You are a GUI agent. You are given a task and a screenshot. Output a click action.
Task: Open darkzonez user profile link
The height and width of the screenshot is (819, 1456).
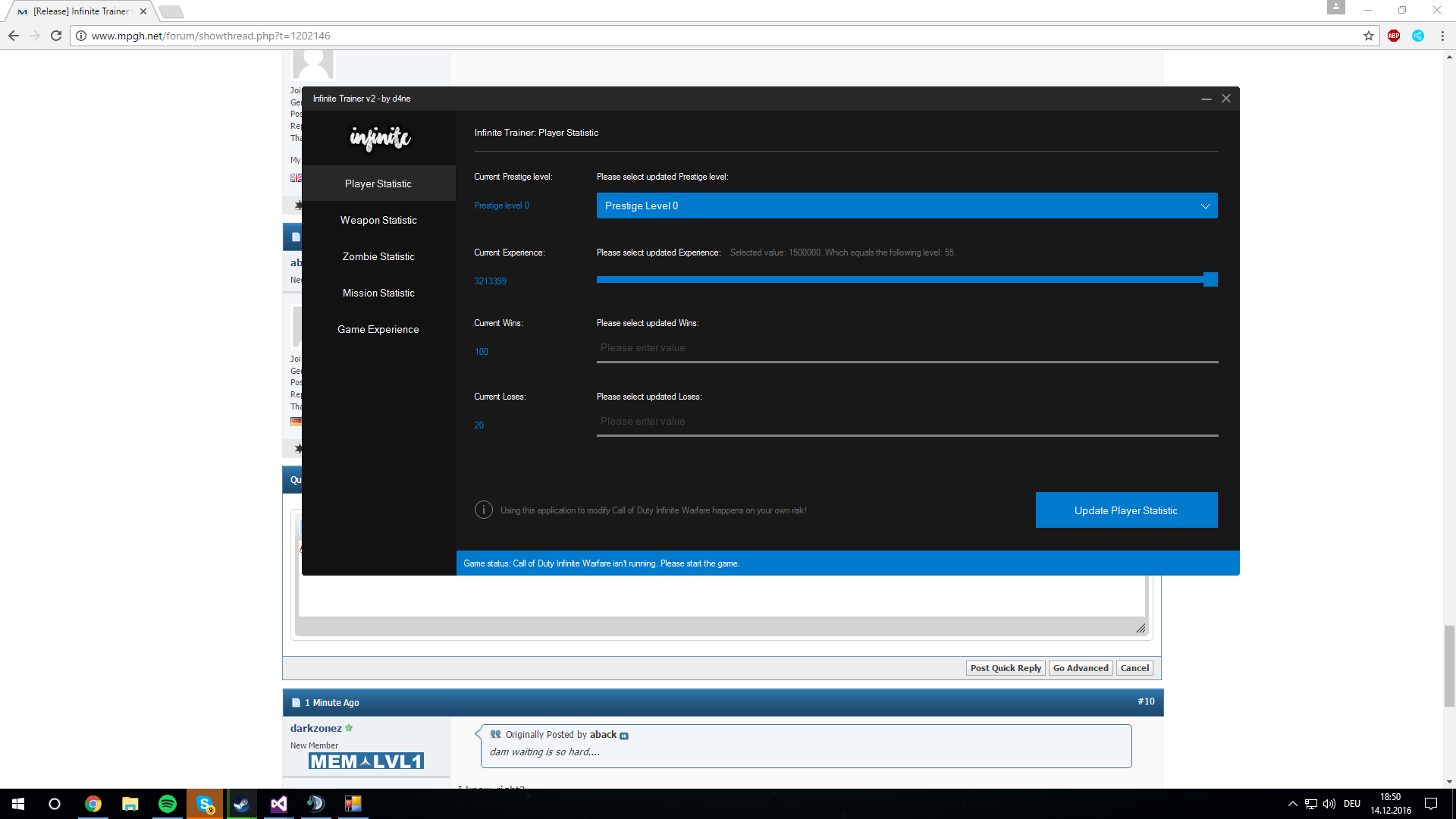click(315, 728)
